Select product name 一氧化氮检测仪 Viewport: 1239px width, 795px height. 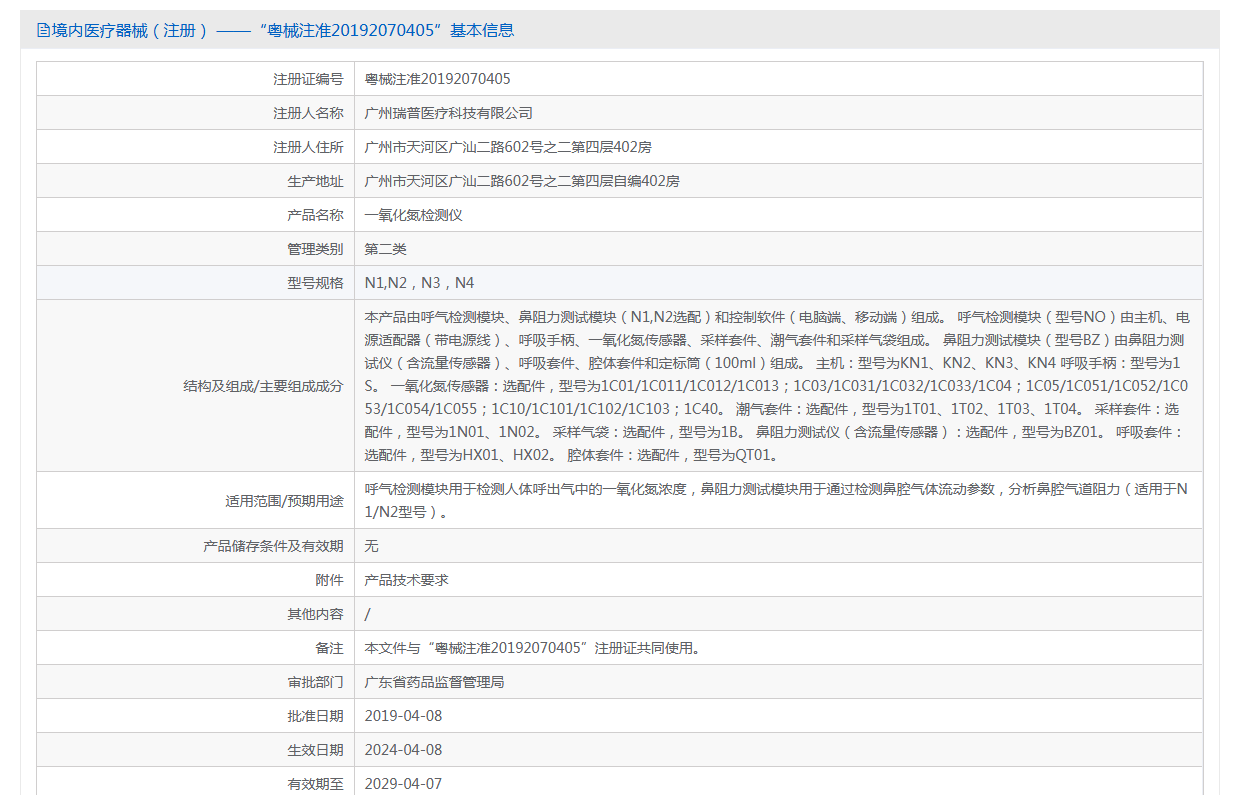tap(414, 215)
